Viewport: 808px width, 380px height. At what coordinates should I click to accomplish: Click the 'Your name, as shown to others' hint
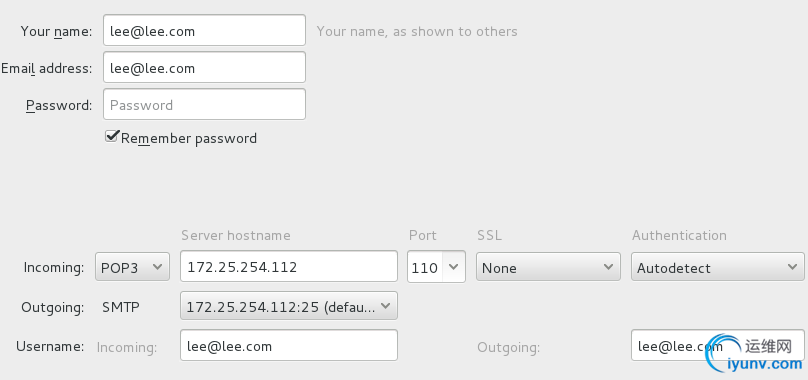(417, 31)
